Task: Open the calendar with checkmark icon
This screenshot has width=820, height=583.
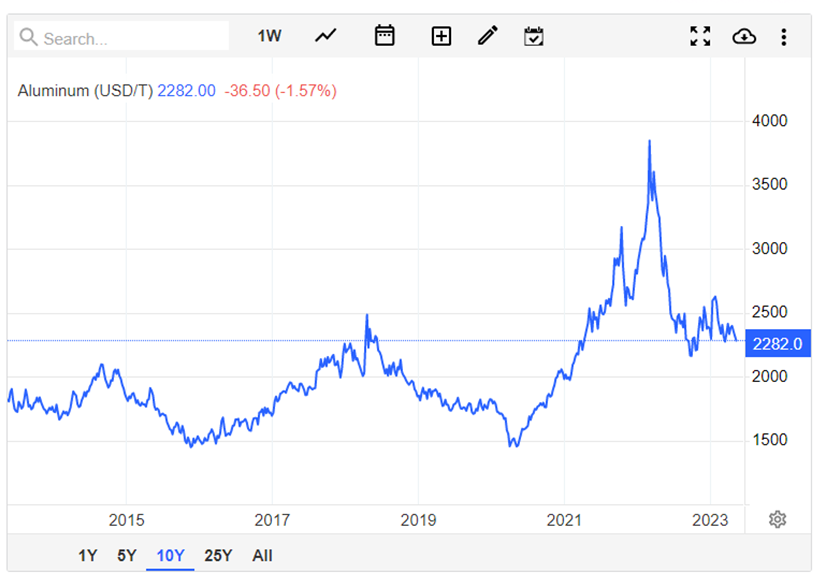Action: [534, 37]
